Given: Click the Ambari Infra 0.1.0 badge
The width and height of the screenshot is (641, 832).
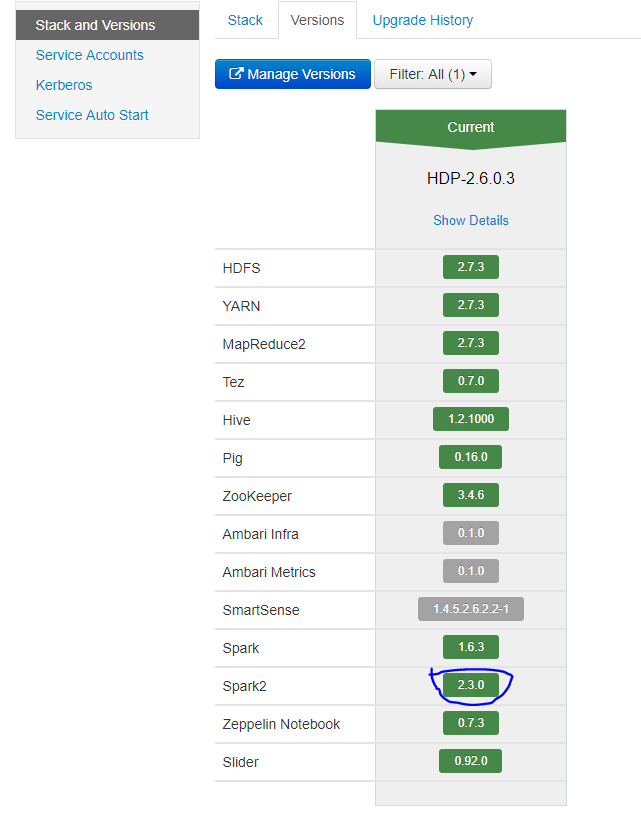Looking at the screenshot, I should coord(470,533).
